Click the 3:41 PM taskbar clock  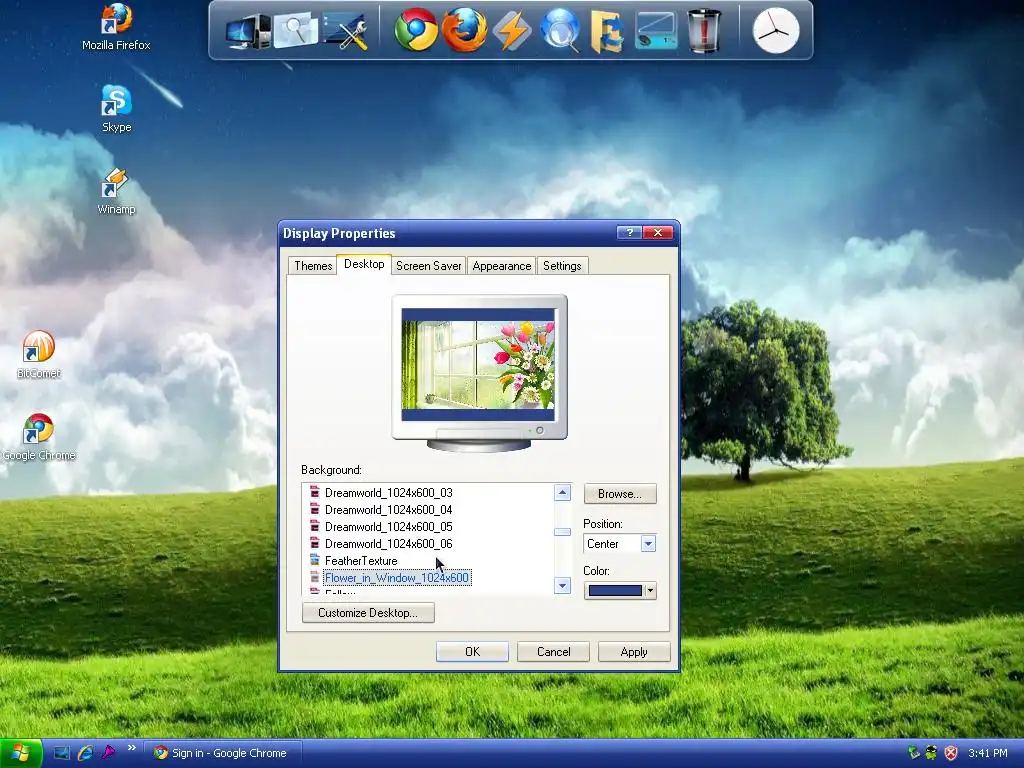987,753
